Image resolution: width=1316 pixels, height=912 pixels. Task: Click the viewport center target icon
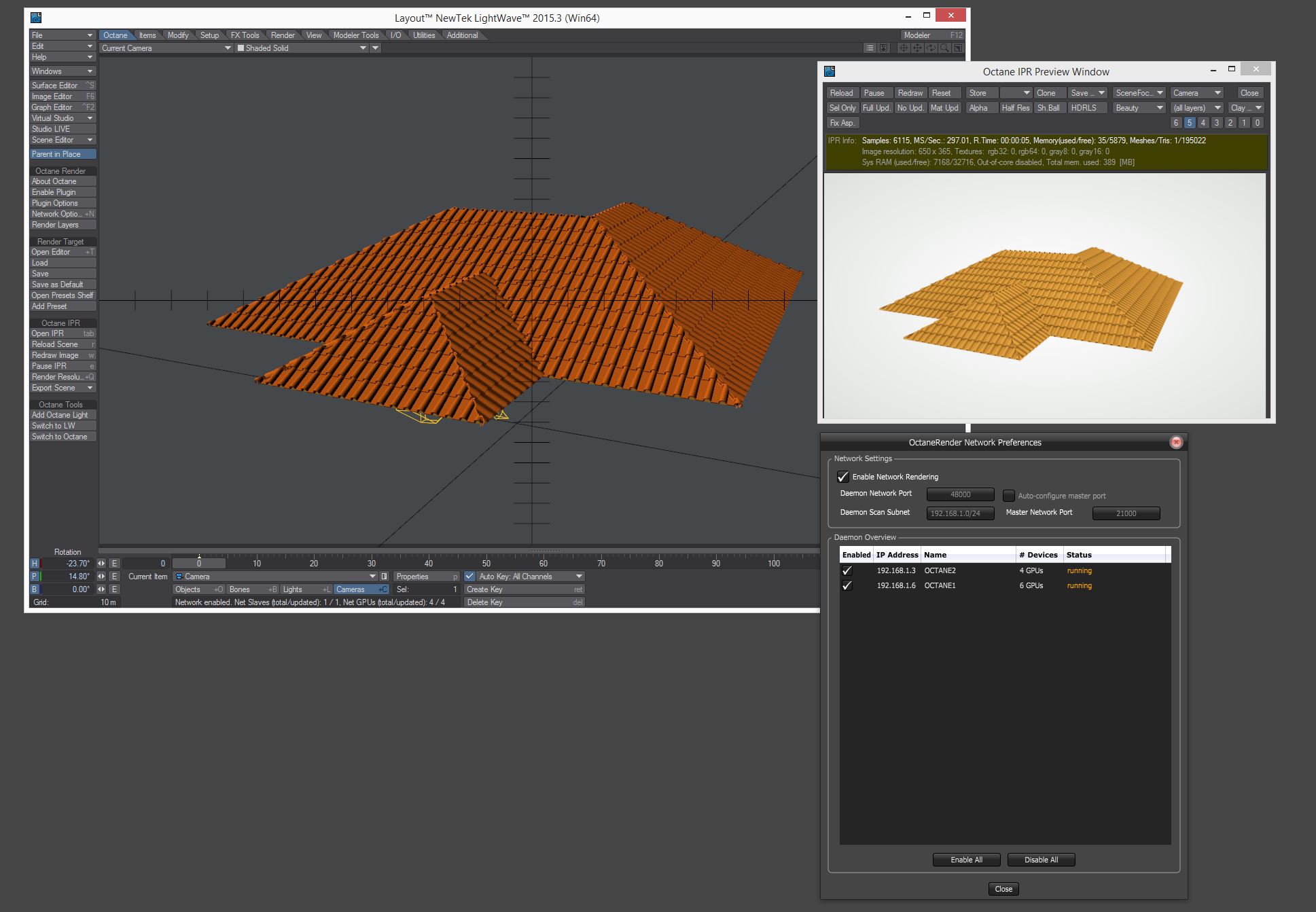click(x=904, y=48)
